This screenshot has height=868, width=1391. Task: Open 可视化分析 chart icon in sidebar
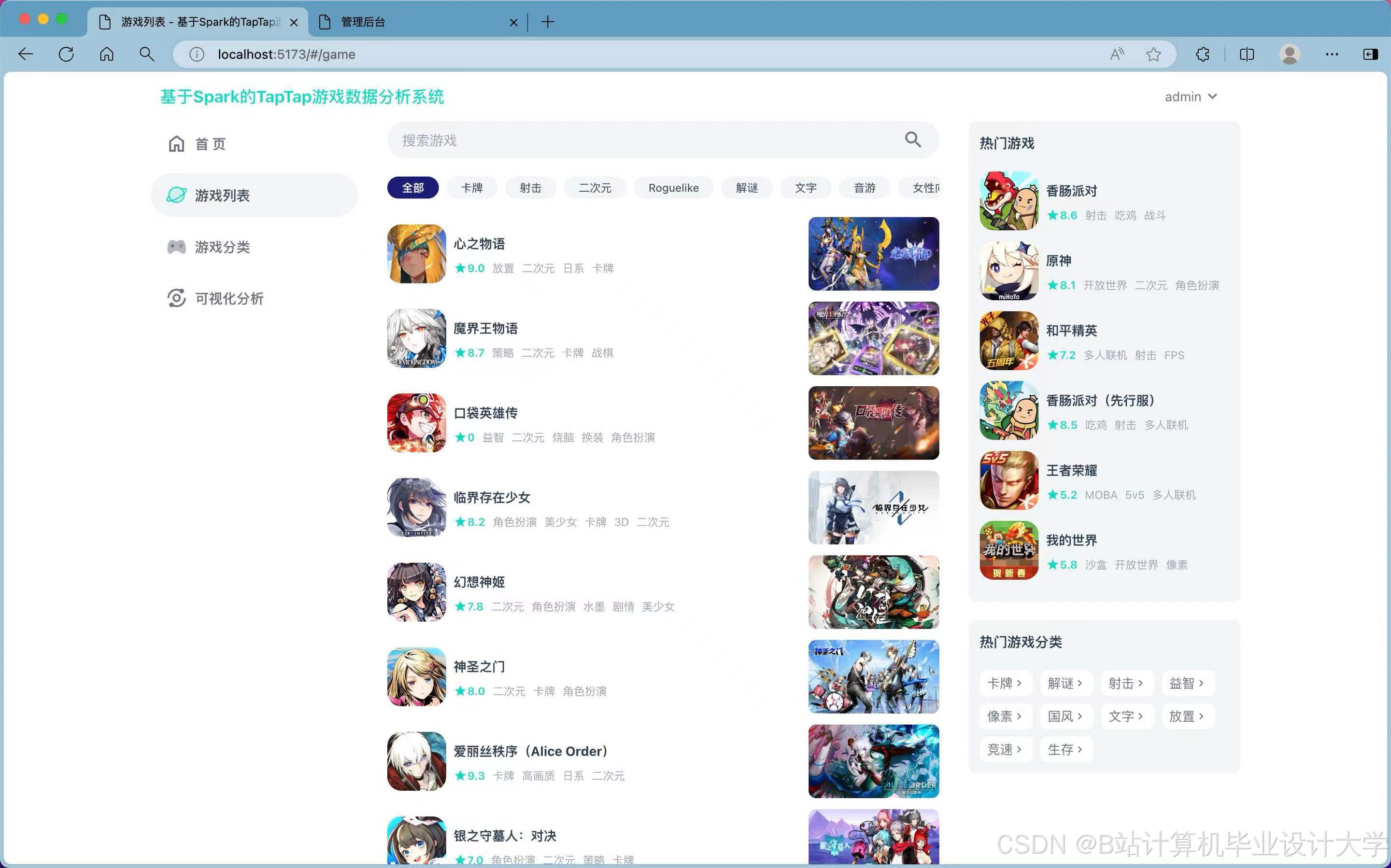[176, 298]
